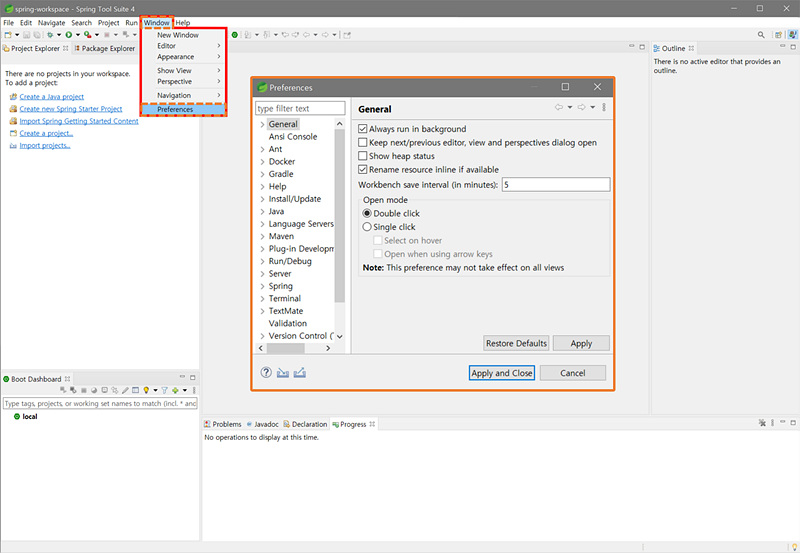The image size is (800, 553).
Task: Click the Back navigation arrow in main toolbar
Action: pyautogui.click(x=307, y=35)
